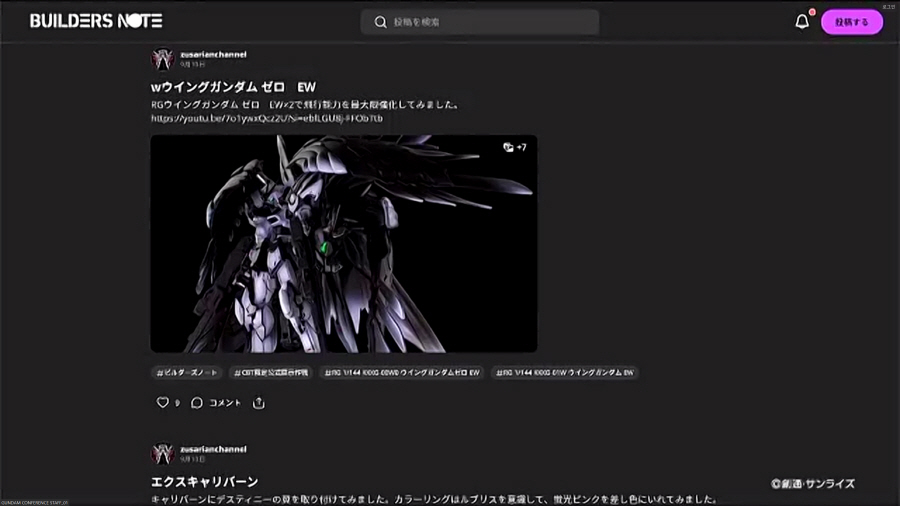Click the RGウイングガンダム description text
The width and height of the screenshot is (900, 506).
coord(305,104)
